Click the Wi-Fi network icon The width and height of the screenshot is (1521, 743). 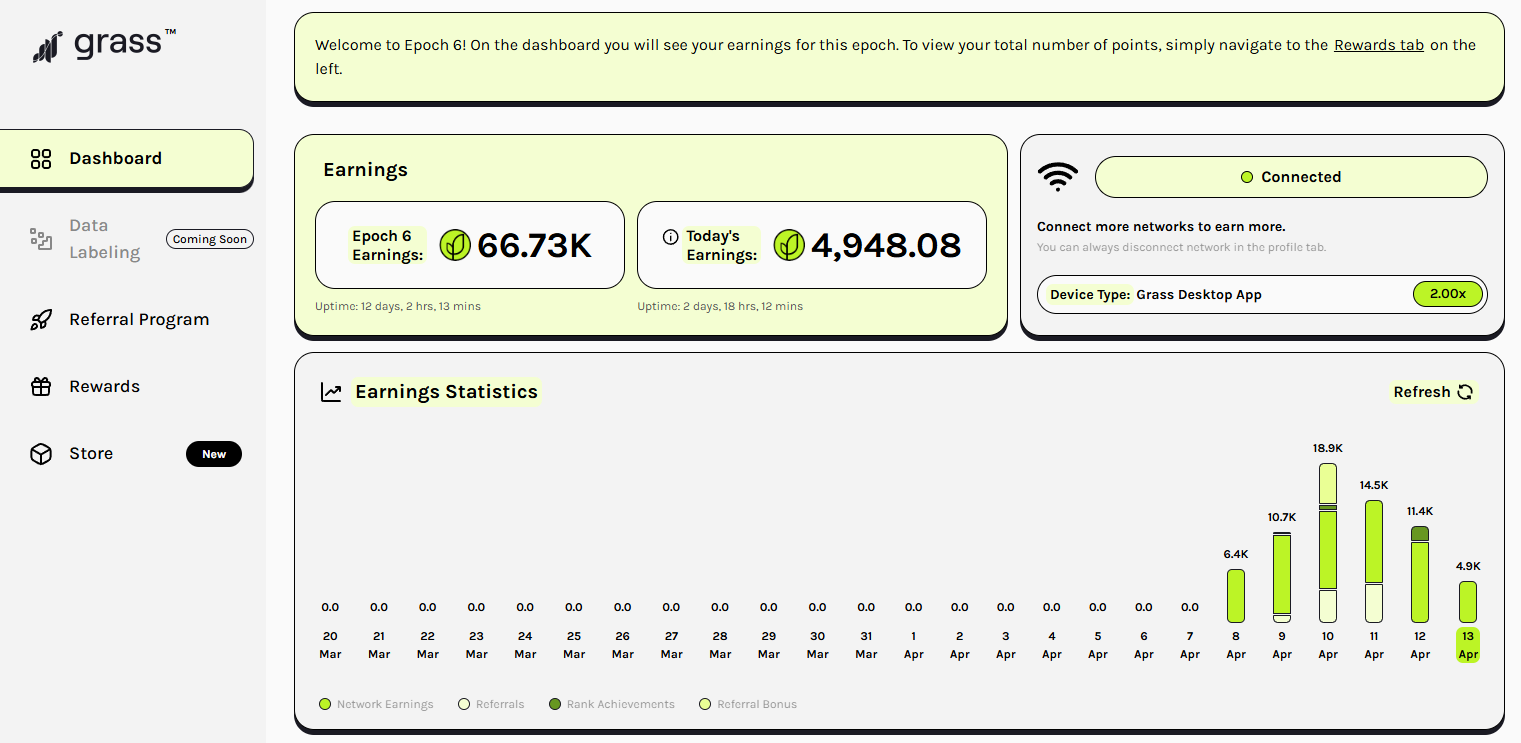[x=1057, y=178]
